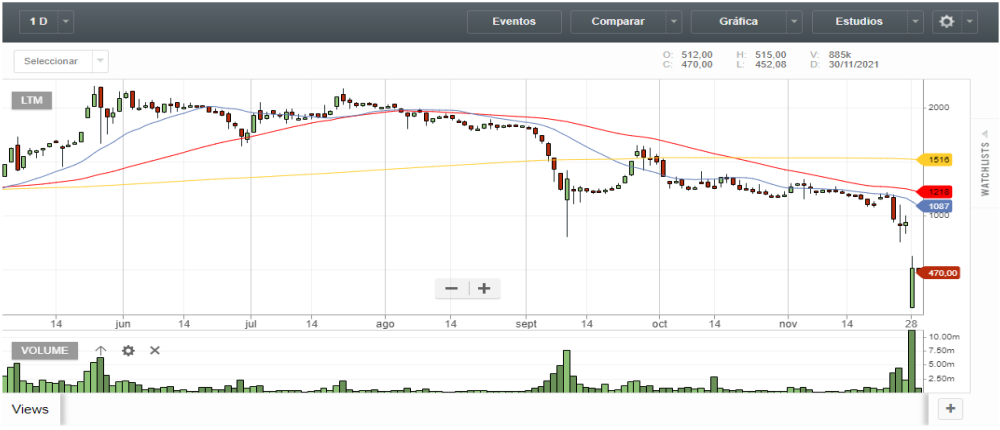Click the 2000 price axis label
Screen dimensions: 1000x430
click(x=941, y=107)
